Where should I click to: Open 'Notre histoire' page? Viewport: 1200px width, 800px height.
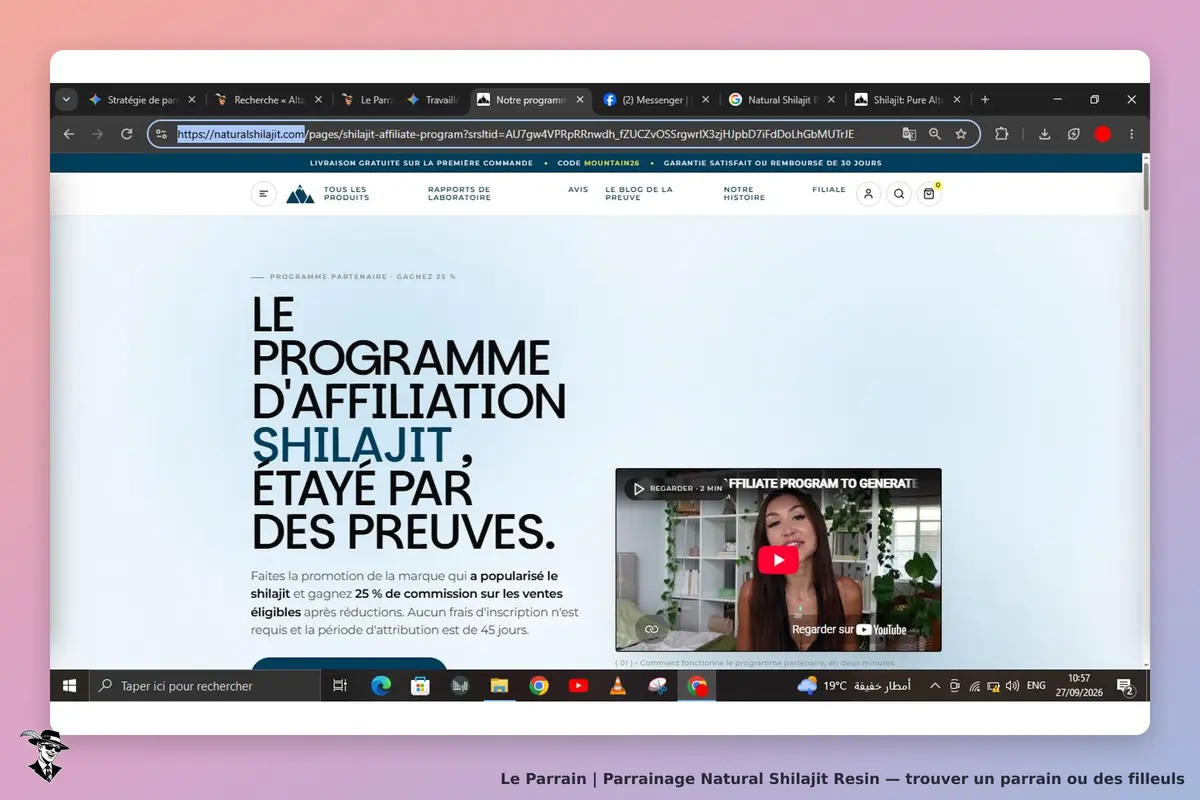pyautogui.click(x=744, y=194)
